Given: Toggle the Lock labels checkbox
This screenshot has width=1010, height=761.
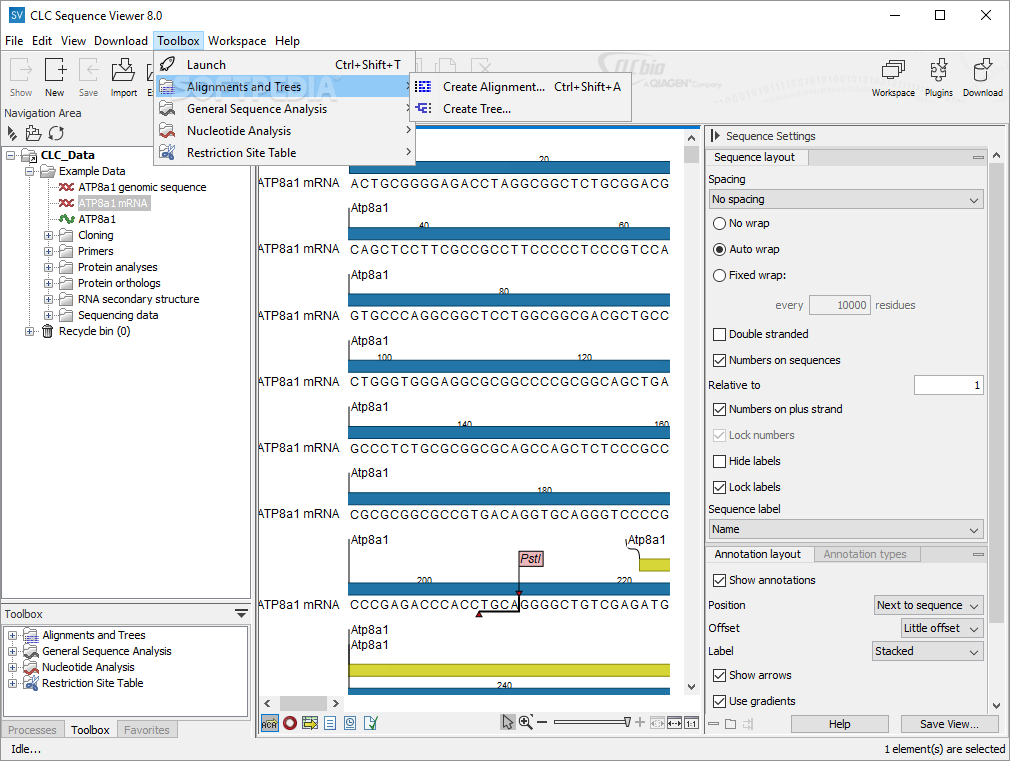Looking at the screenshot, I should click(719, 487).
